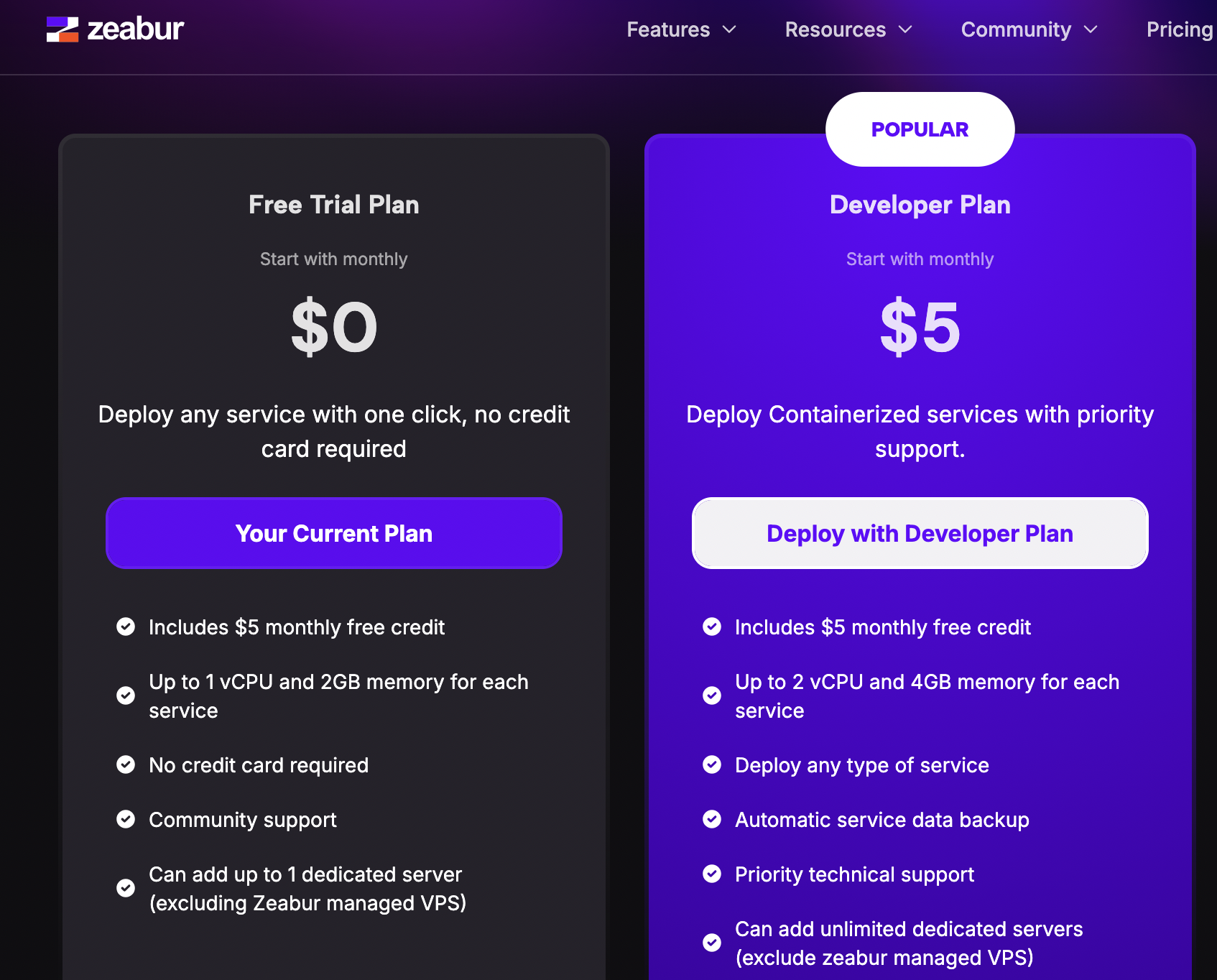This screenshot has width=1217, height=980.
Task: Open the Community dropdown menu
Action: pyautogui.click(x=1029, y=29)
